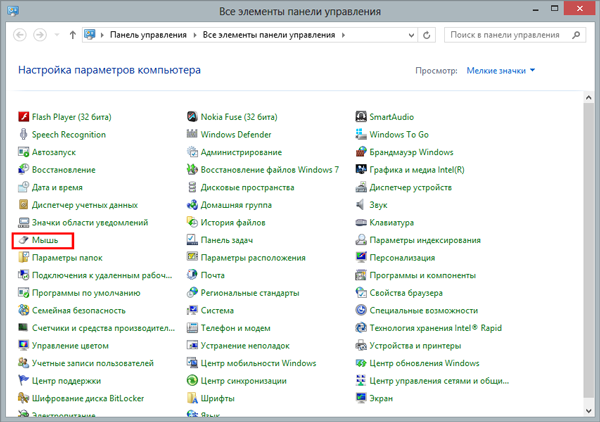
Task: Click the Мышь mouse icon
Action: point(24,241)
